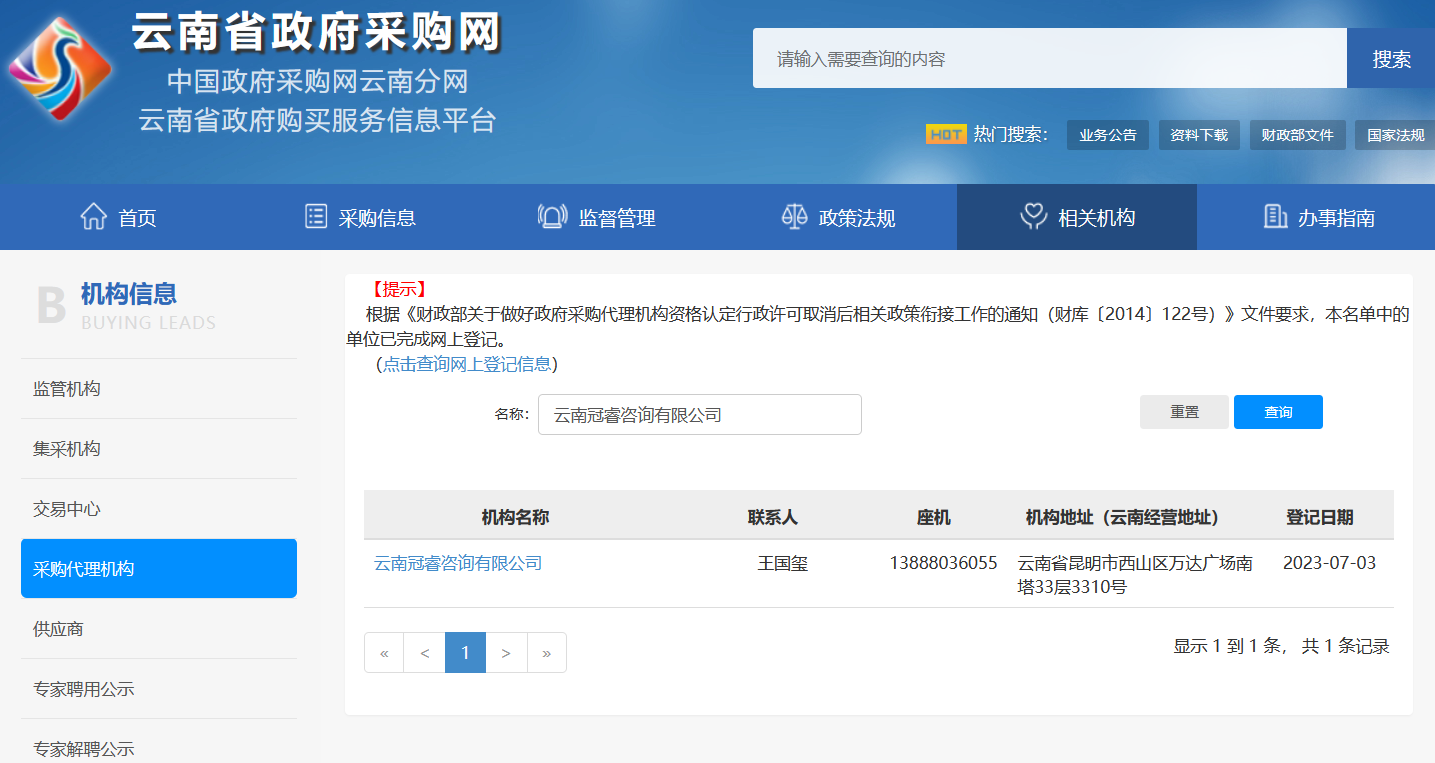Click the 机构名称 column header

[x=515, y=517]
